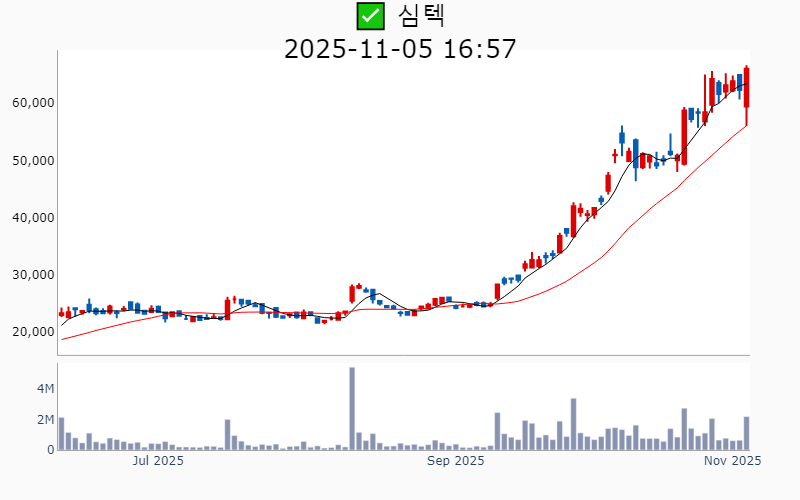Click the last red candlestick at far right
Viewport: 800px width, 500px height.
(747, 88)
